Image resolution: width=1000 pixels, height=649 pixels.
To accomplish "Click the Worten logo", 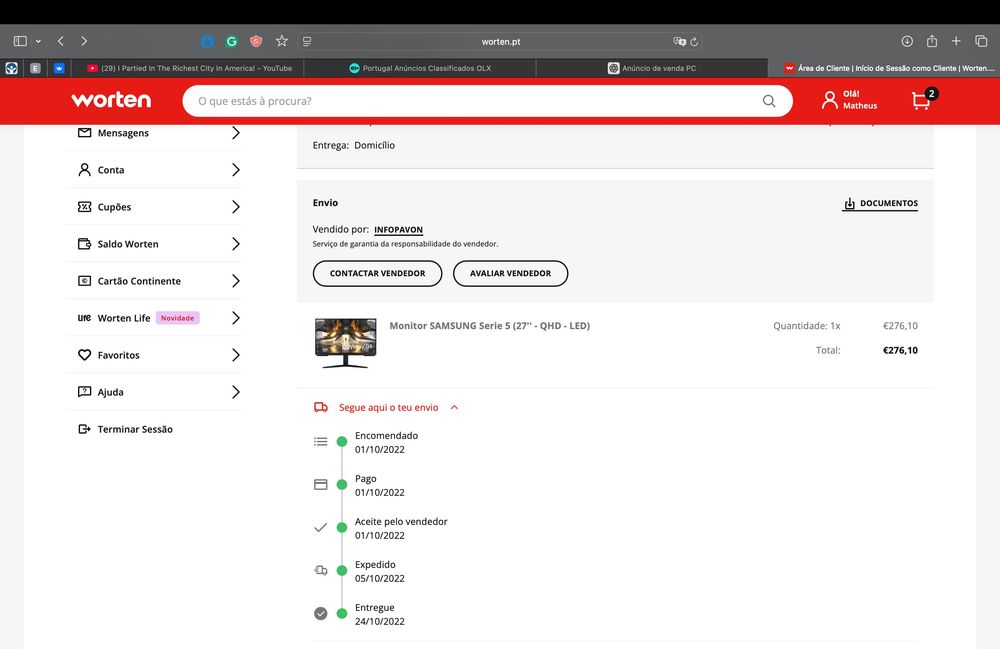I will 111,100.
